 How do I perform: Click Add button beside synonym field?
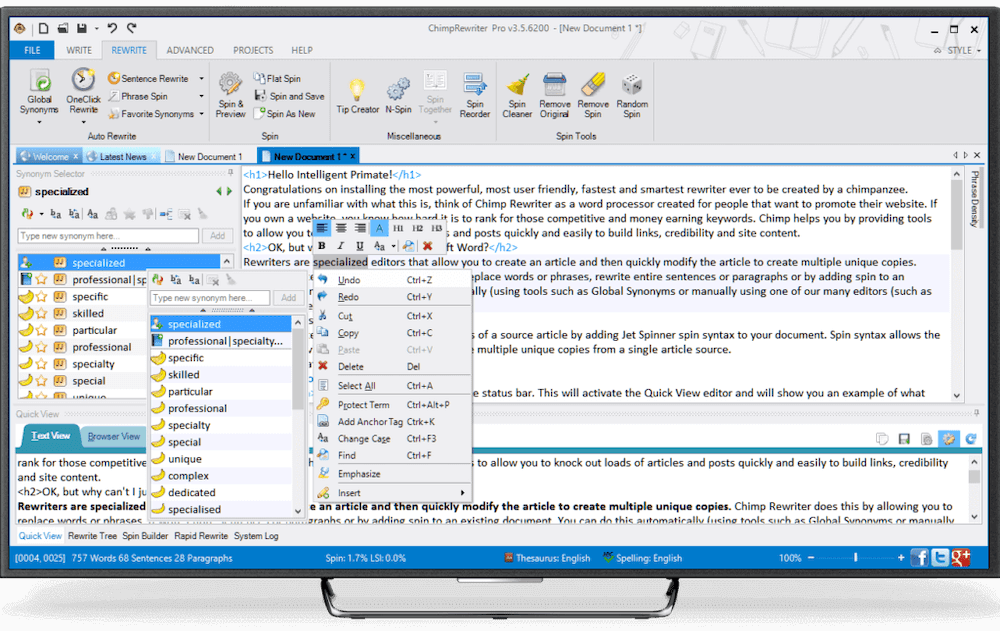(217, 235)
